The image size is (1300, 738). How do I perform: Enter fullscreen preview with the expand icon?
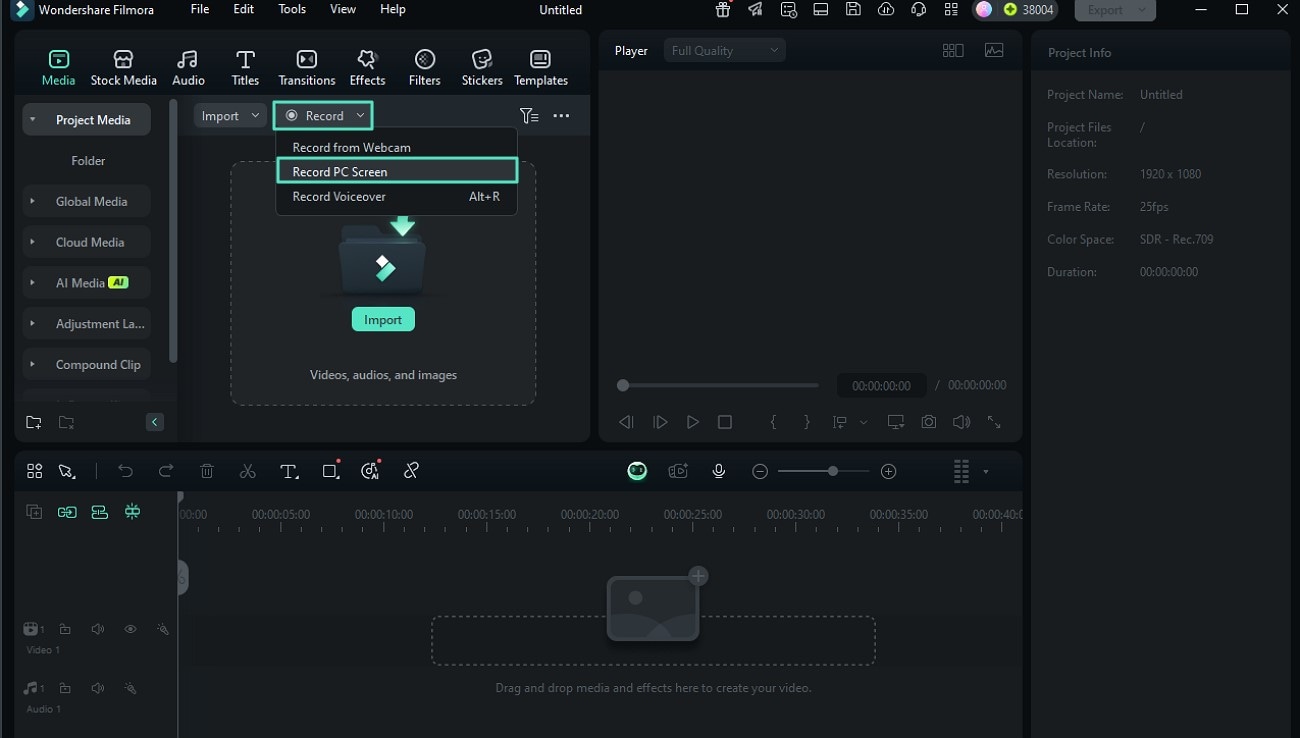(994, 422)
